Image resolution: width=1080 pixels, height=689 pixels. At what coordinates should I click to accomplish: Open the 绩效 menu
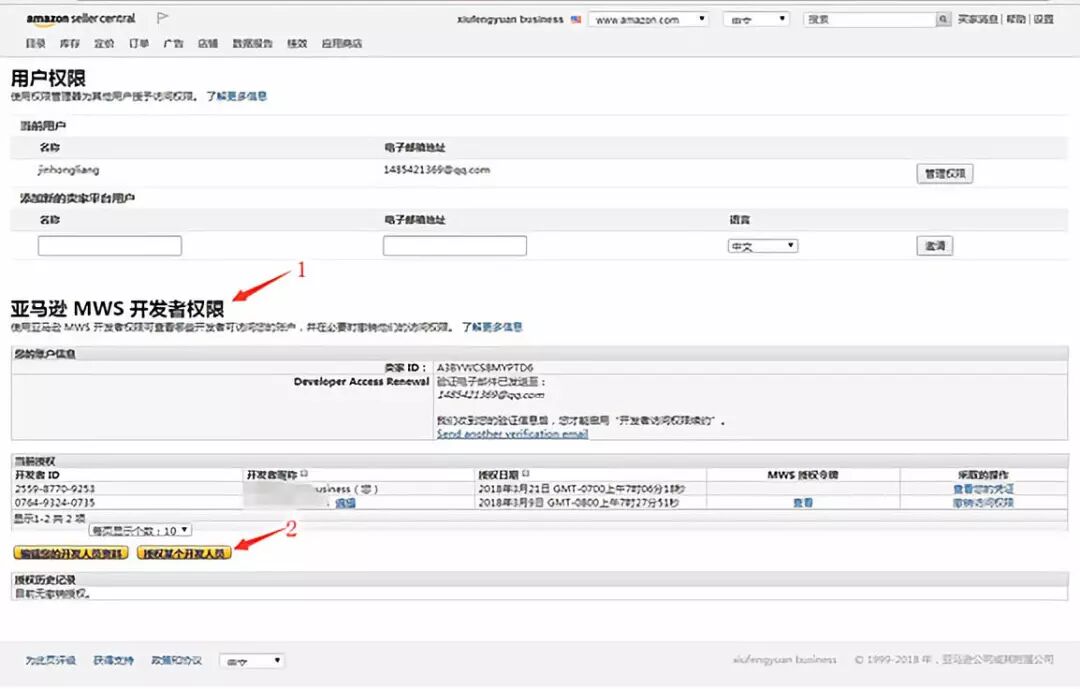[297, 43]
